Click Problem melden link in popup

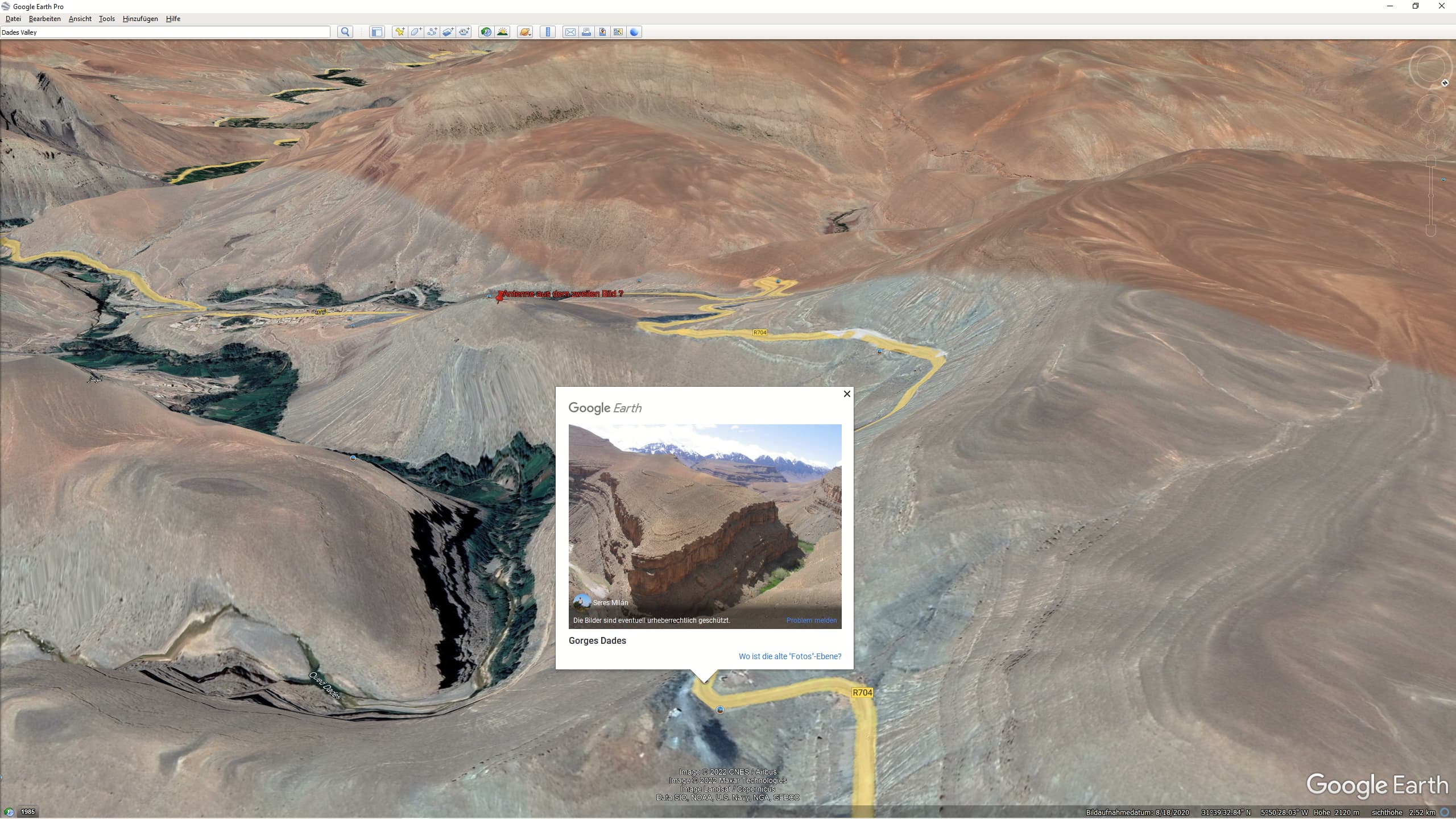pos(812,621)
